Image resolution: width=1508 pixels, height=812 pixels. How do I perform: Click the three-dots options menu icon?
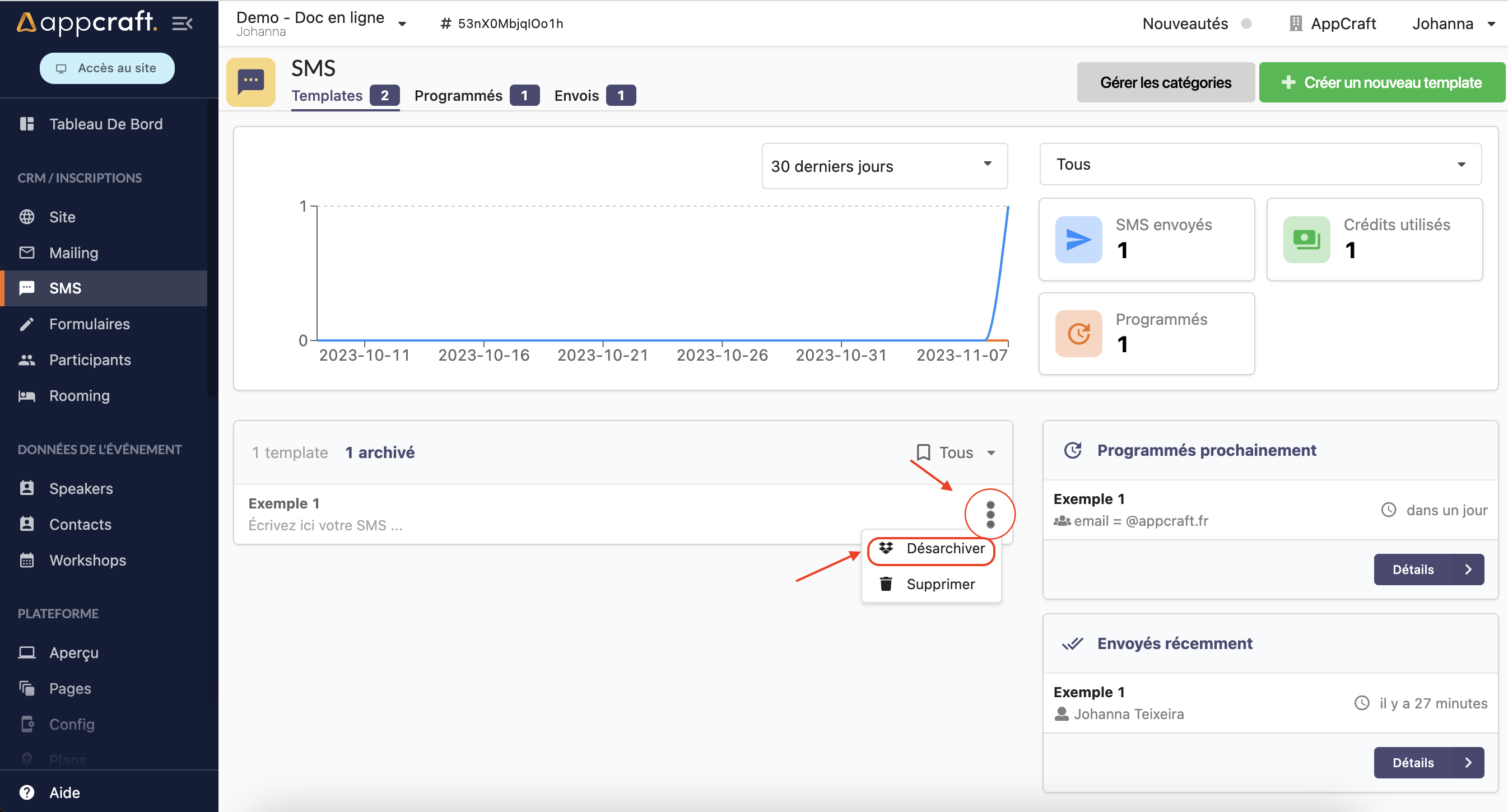(989, 513)
